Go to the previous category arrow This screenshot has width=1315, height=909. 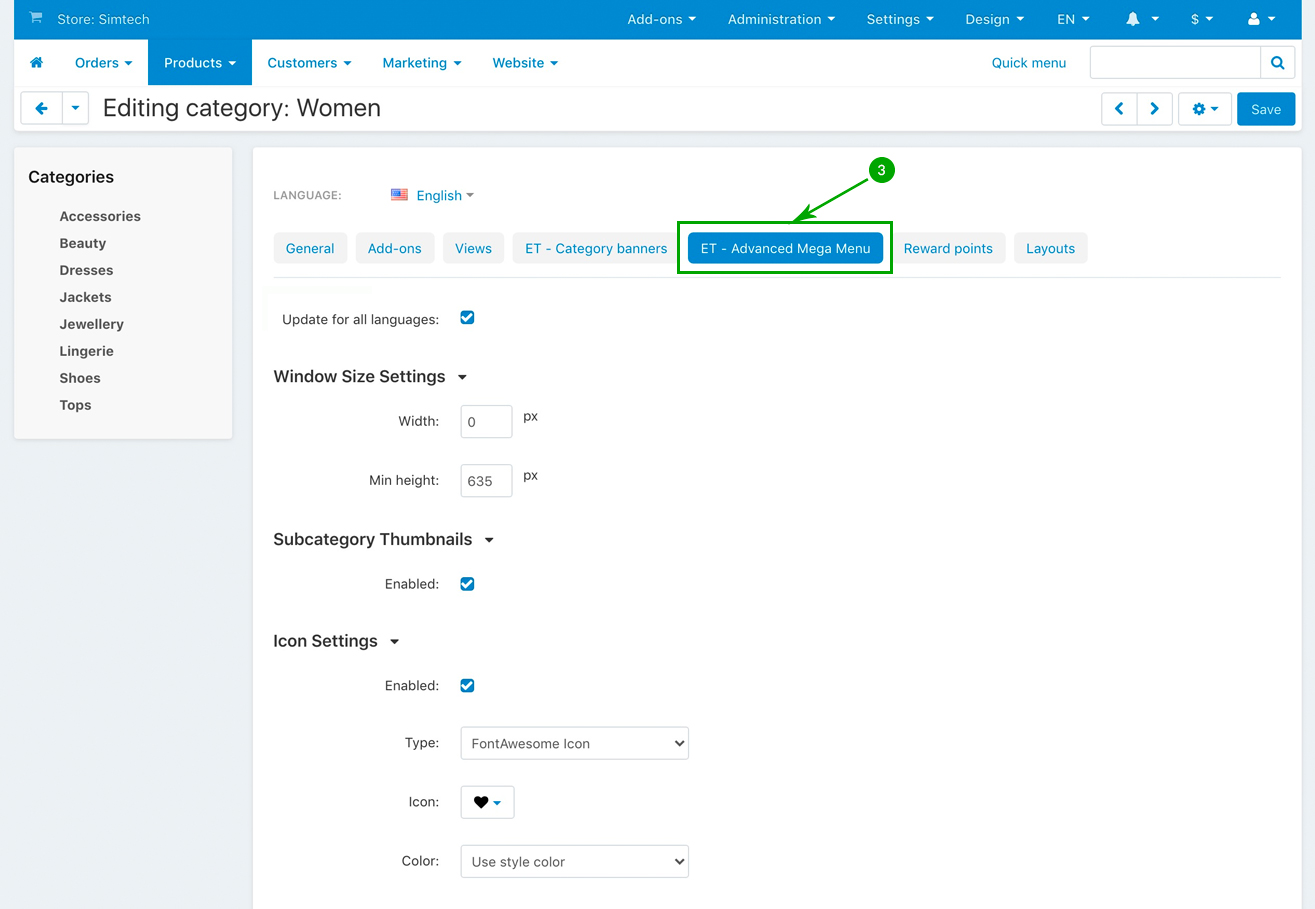coord(1119,109)
